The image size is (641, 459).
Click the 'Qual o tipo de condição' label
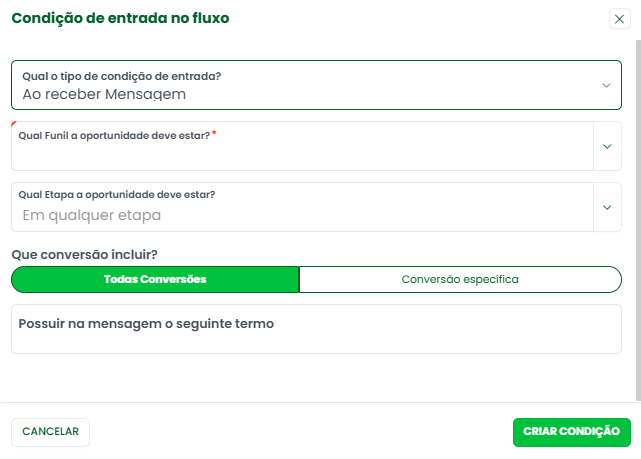(x=121, y=75)
